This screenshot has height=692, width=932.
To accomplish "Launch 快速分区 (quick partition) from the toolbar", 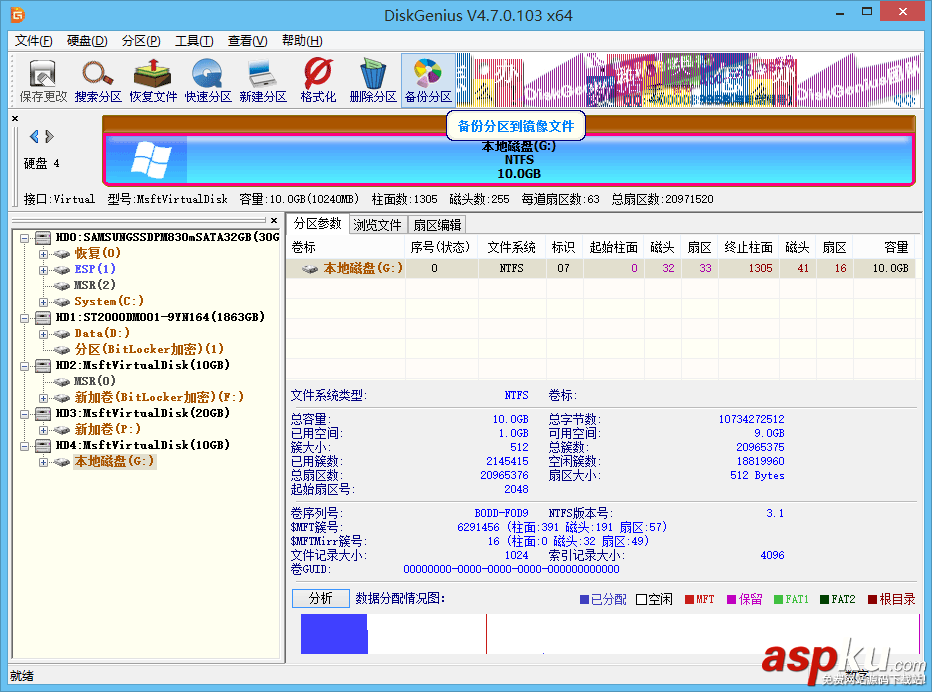I will (207, 79).
